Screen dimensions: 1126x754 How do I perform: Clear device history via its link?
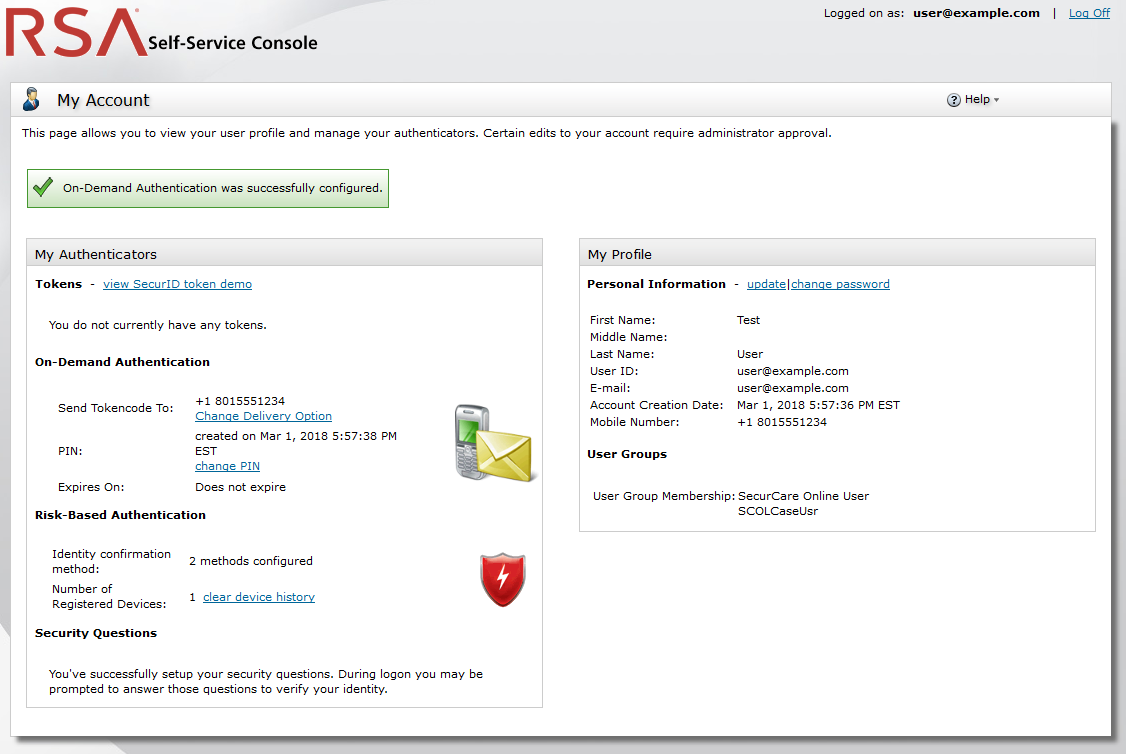pyautogui.click(x=258, y=597)
